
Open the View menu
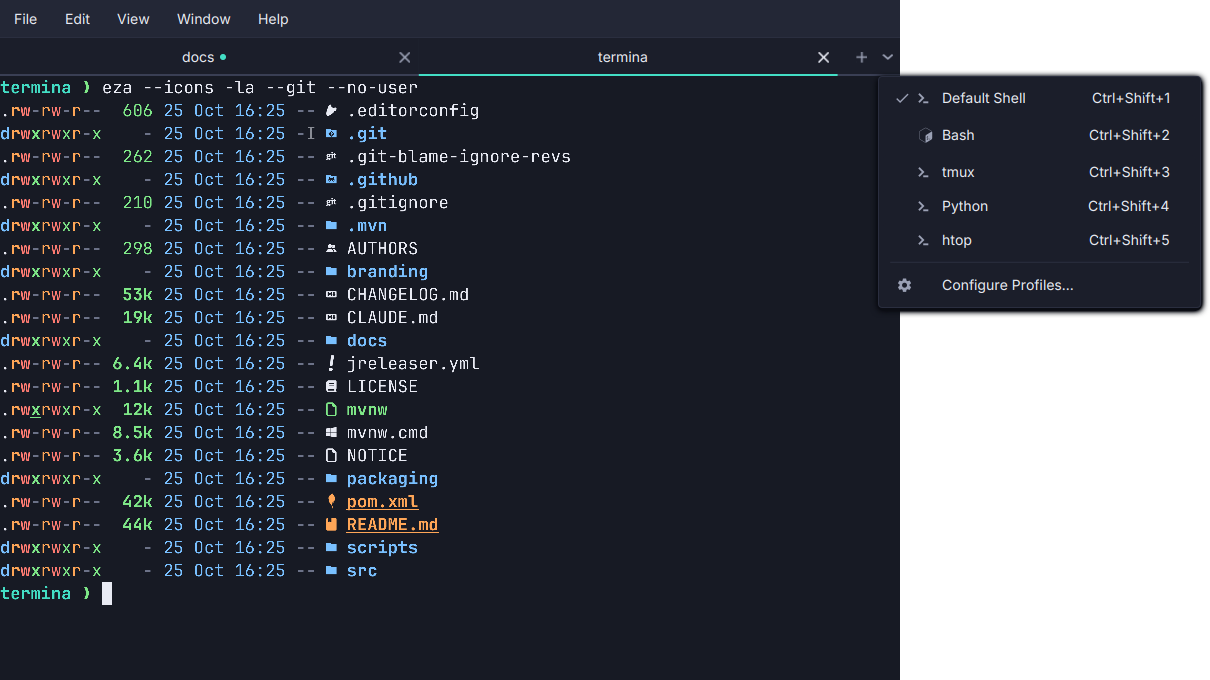coord(133,19)
